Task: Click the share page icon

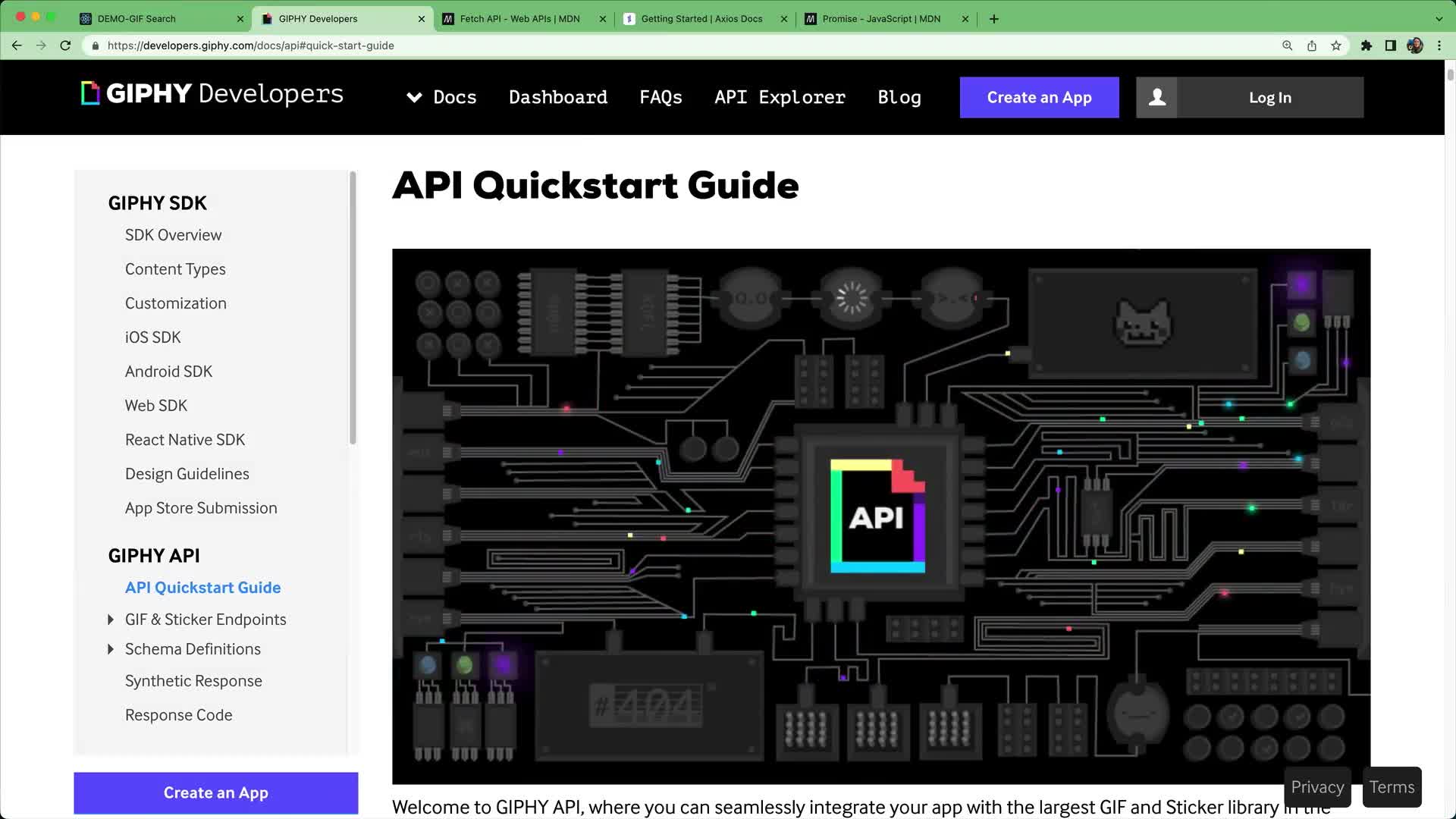Action: coord(1311,45)
